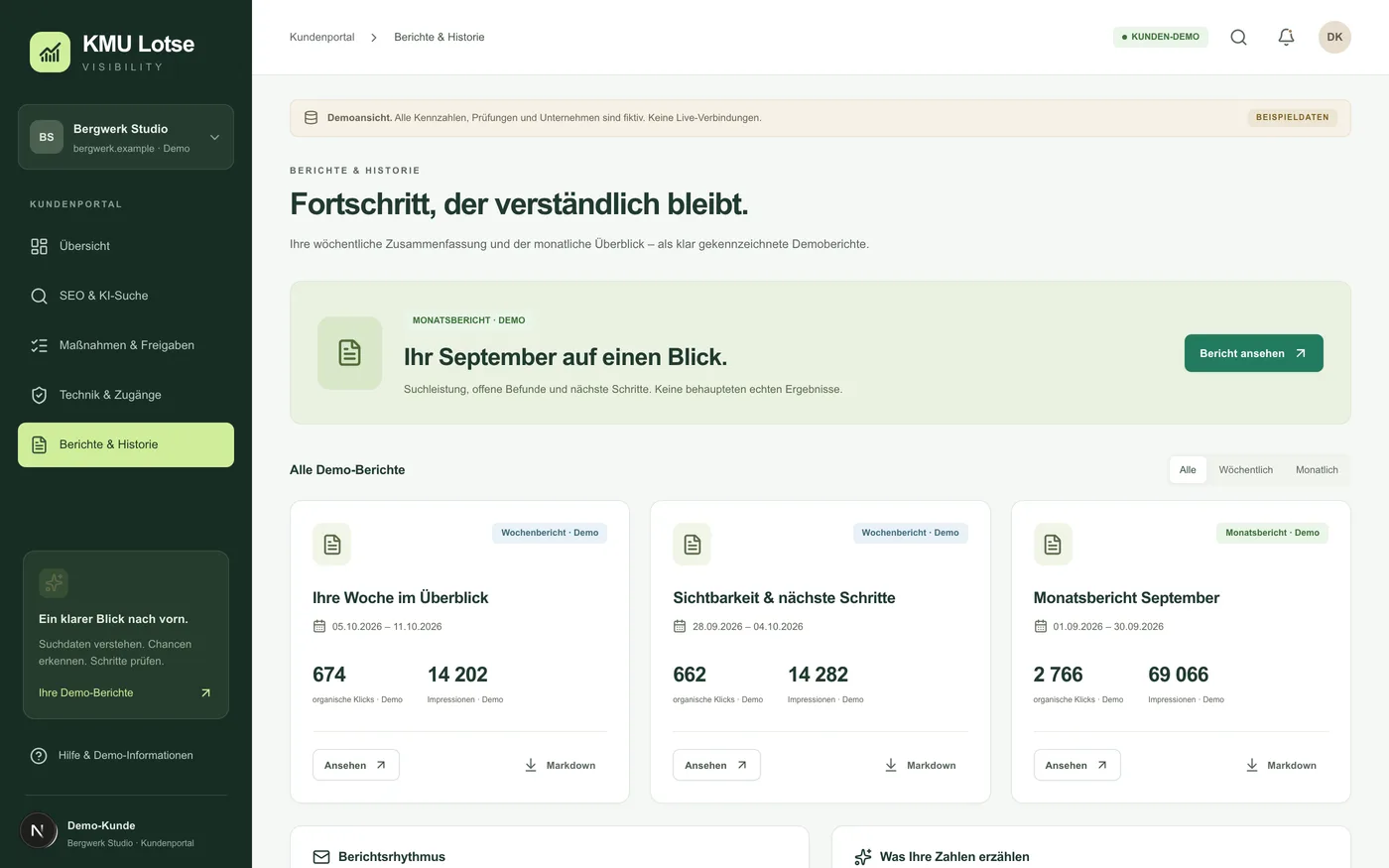Select the Wöchentlich filter tab
The image size is (1389, 868).
coord(1245,470)
